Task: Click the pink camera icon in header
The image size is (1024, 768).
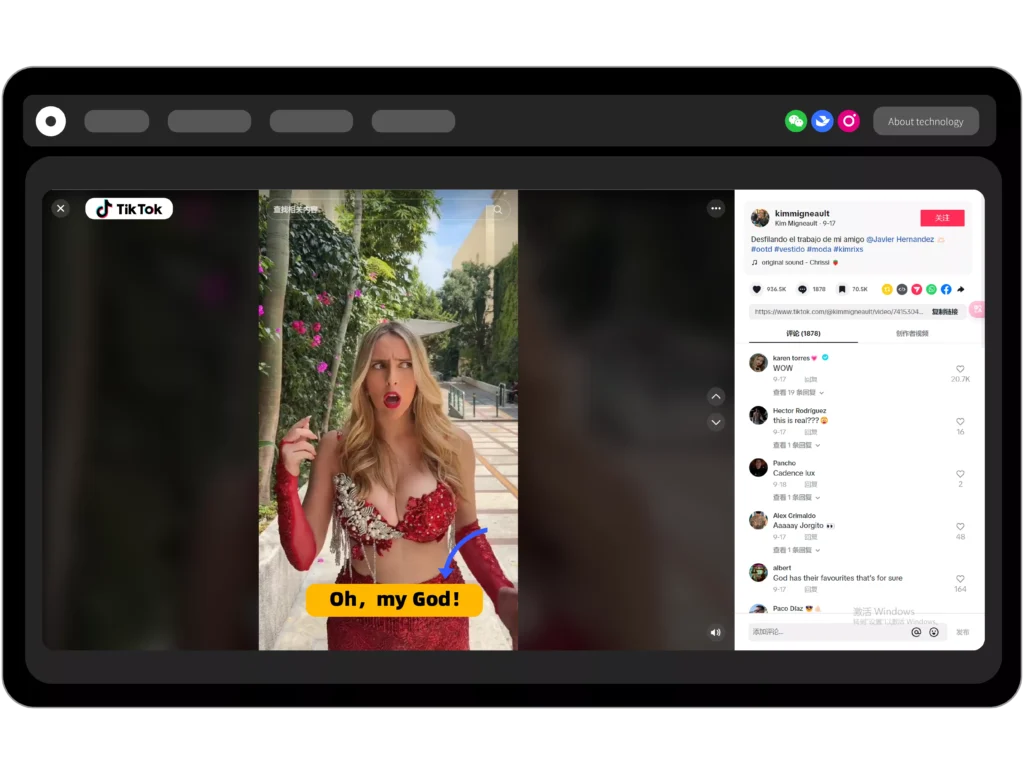Action: (x=848, y=121)
